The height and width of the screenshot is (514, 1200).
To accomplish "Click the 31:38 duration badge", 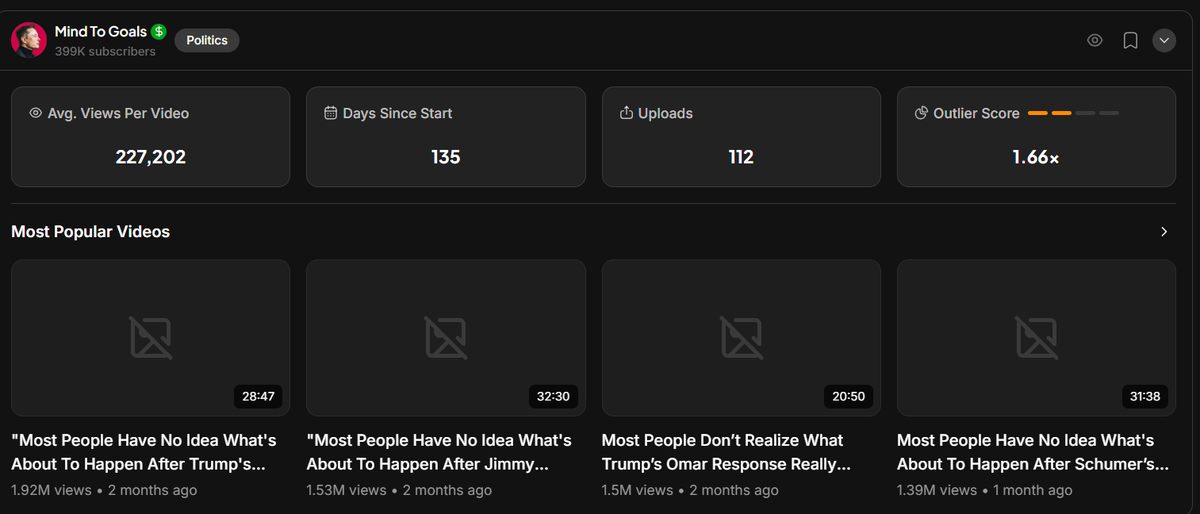I will tap(1144, 396).
